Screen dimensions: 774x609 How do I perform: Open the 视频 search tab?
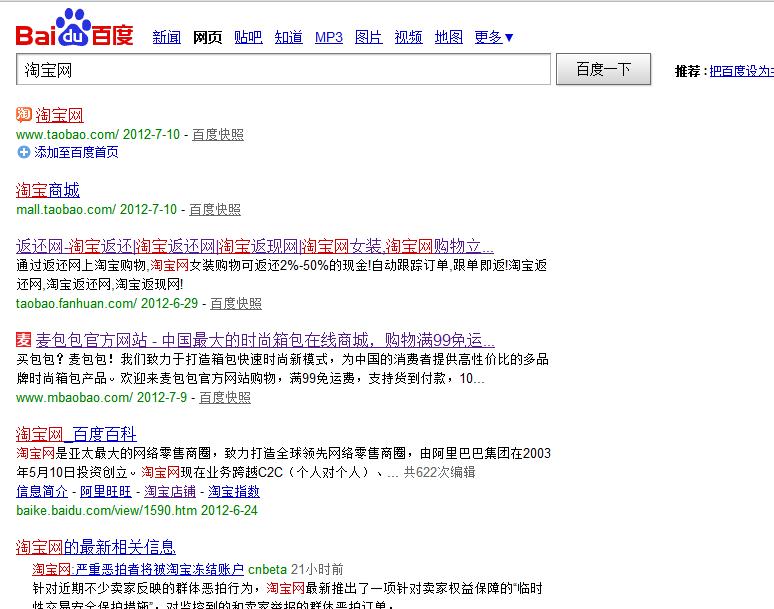(x=408, y=37)
